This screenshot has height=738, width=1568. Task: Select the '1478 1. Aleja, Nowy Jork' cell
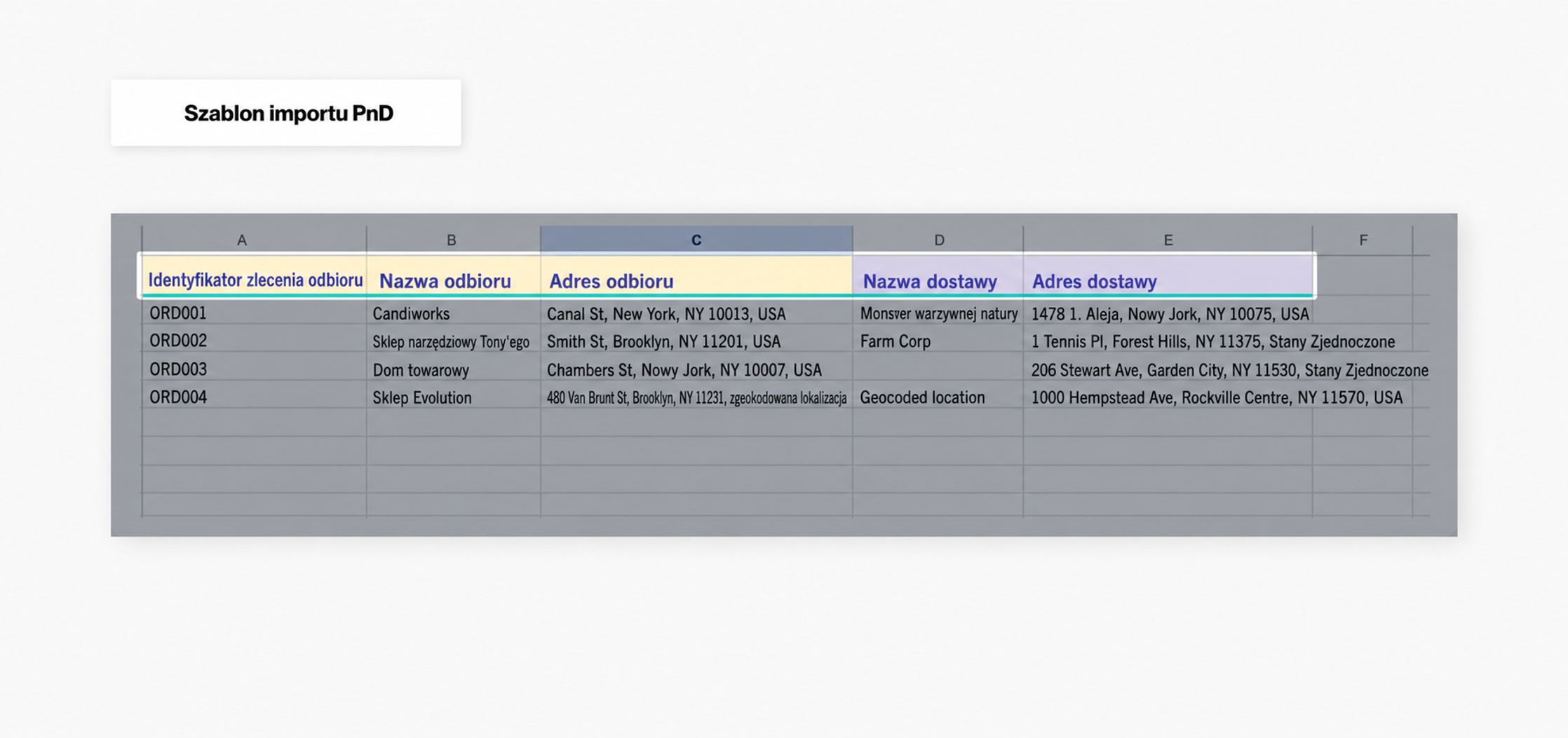(1168, 312)
